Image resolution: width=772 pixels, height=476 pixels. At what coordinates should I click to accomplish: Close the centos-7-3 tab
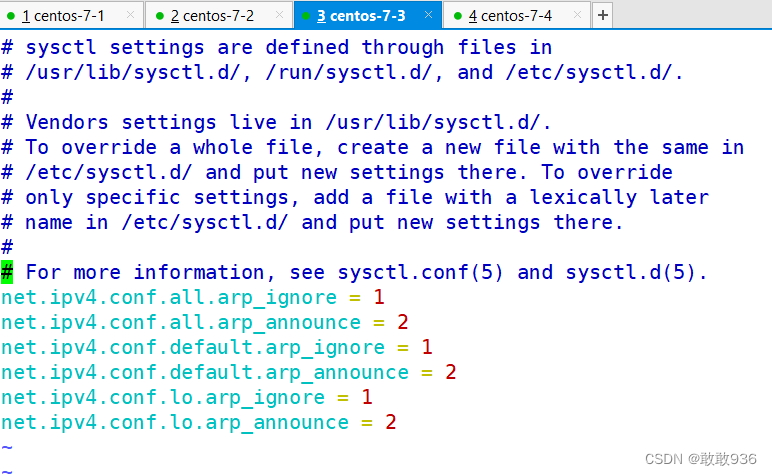point(428,15)
